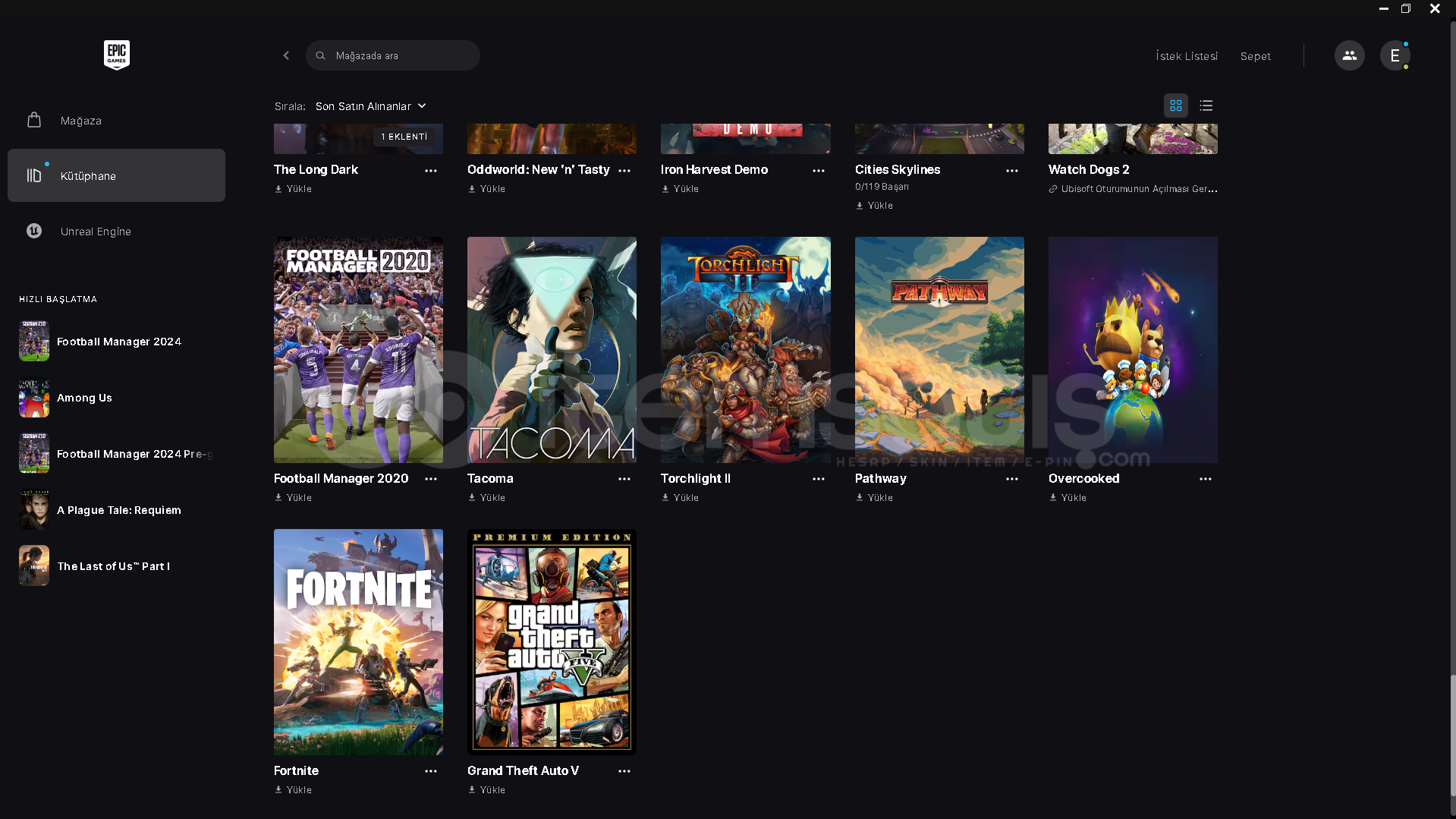Click Ubisoft Oturumunun Açılması link under Watch Dogs 2
The image size is (1456, 819).
coord(1133,189)
